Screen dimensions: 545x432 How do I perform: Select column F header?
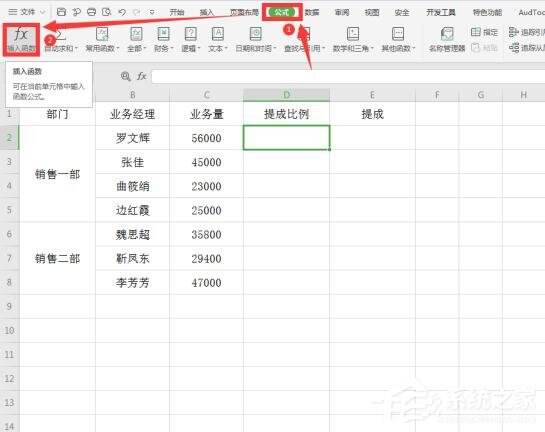tap(437, 95)
